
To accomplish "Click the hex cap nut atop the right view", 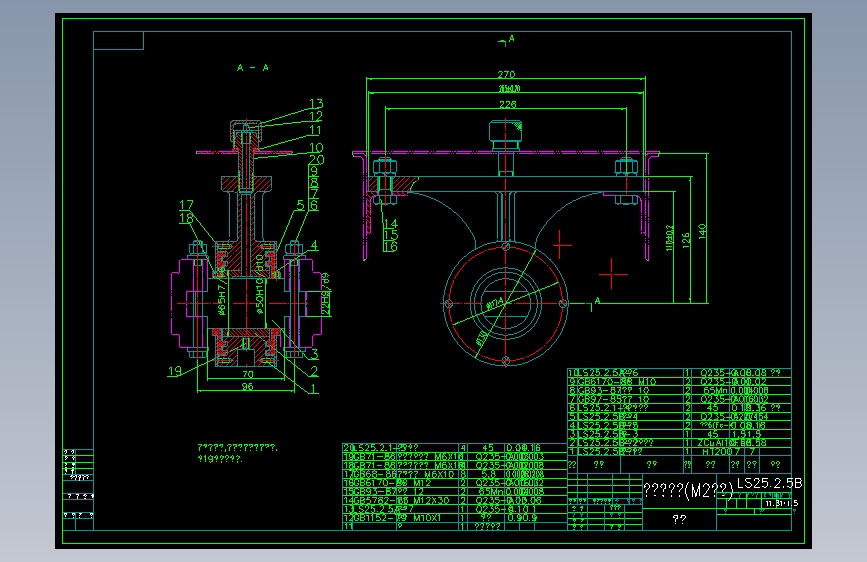I will (505, 134).
